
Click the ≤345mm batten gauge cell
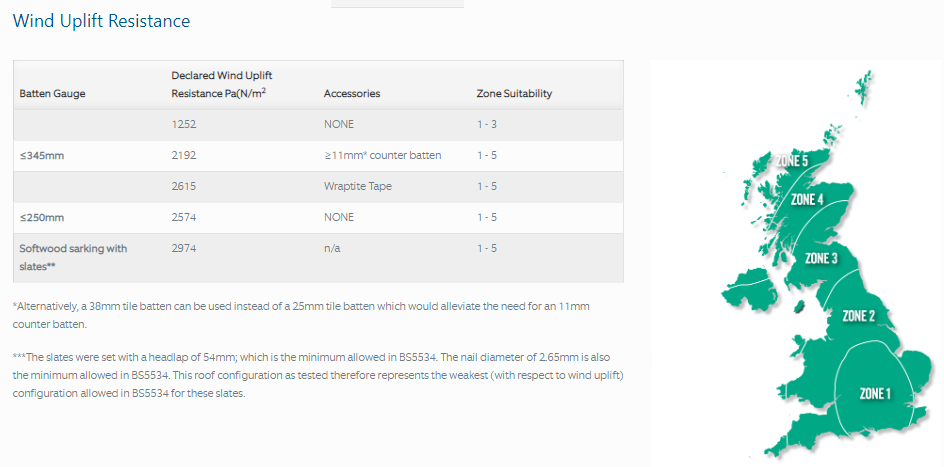tap(38, 155)
